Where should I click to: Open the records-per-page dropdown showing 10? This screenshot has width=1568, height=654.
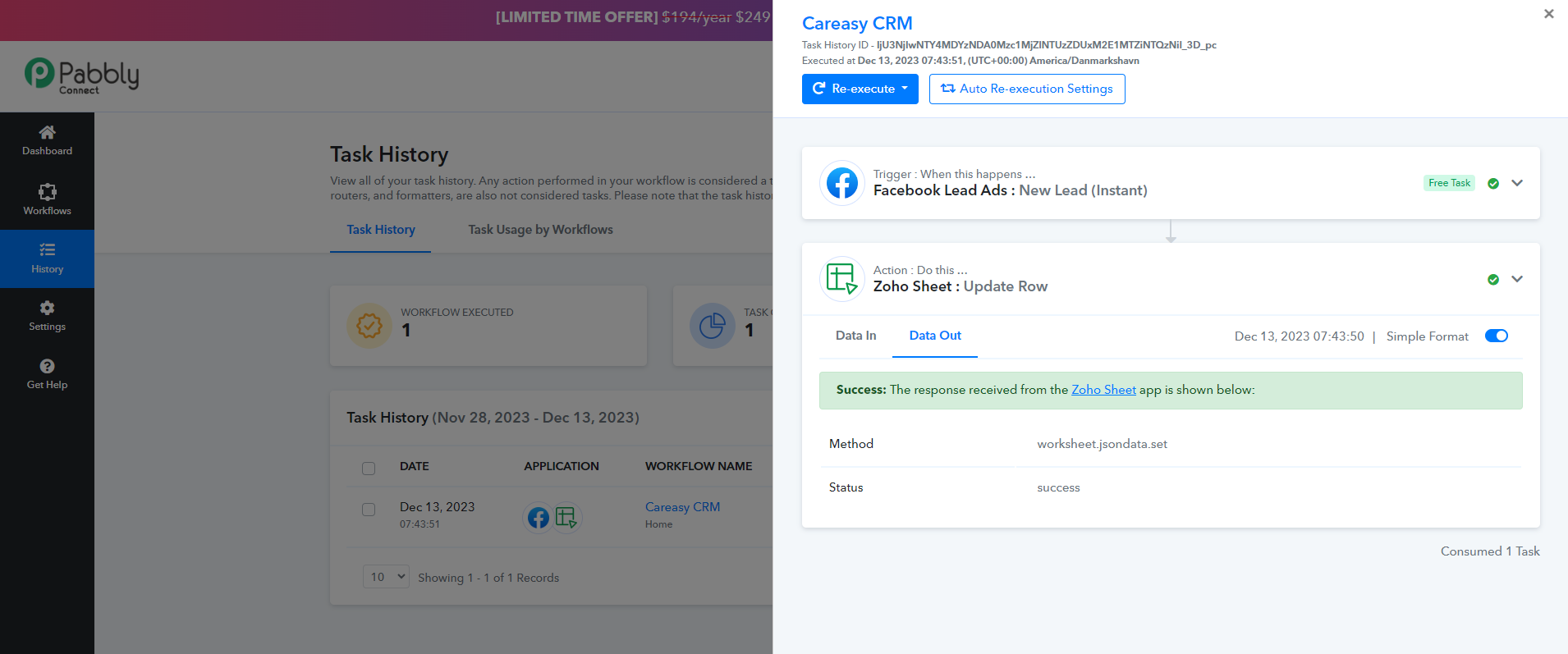coord(386,577)
